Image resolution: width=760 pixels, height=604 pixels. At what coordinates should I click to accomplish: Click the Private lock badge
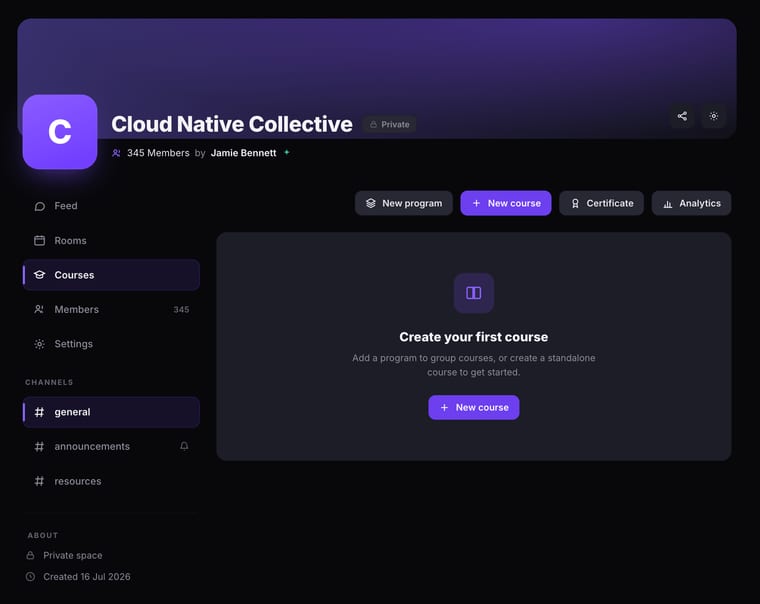pos(389,125)
